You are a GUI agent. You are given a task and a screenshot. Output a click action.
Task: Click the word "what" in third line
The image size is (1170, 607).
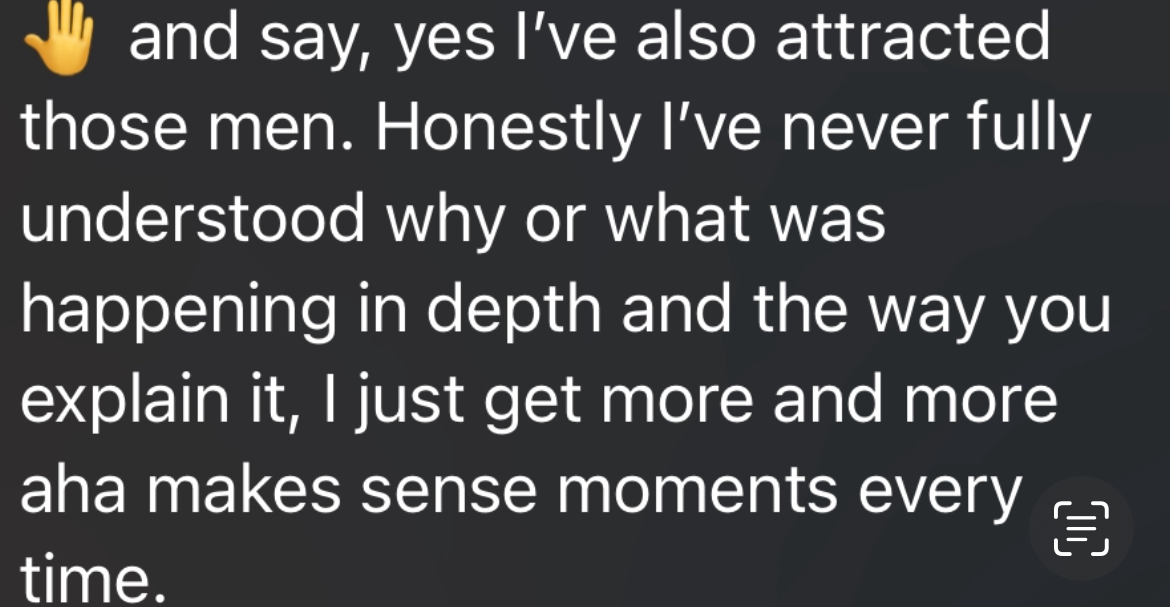tap(677, 220)
